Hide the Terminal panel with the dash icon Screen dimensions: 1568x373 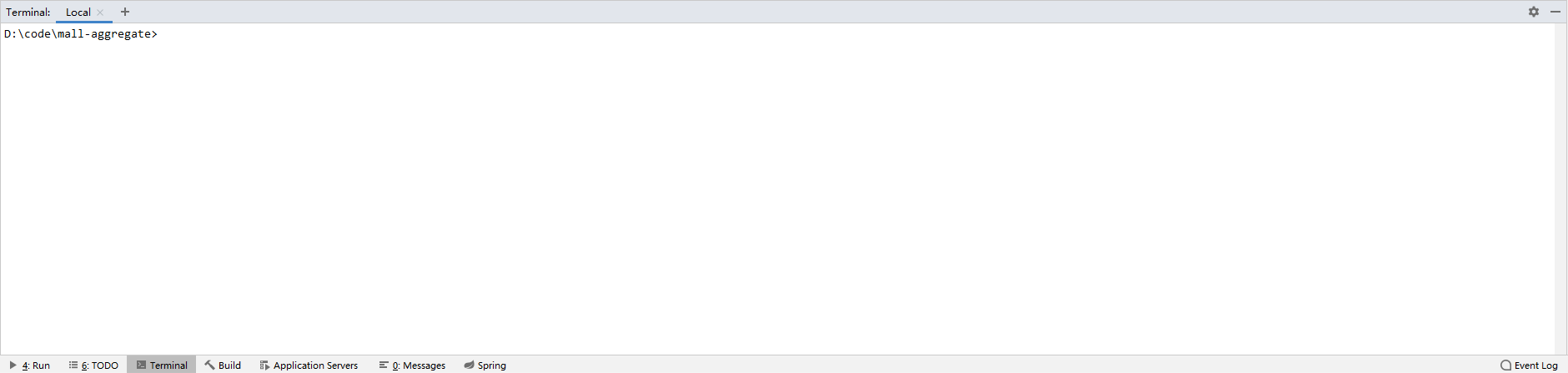[x=1555, y=12]
